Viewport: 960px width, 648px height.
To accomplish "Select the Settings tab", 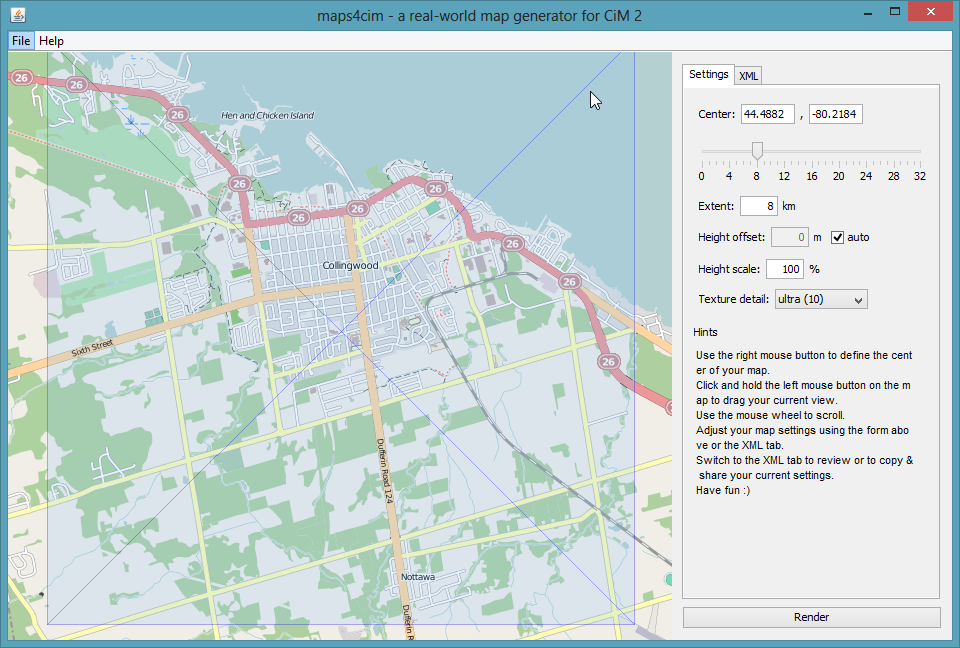I will click(708, 74).
